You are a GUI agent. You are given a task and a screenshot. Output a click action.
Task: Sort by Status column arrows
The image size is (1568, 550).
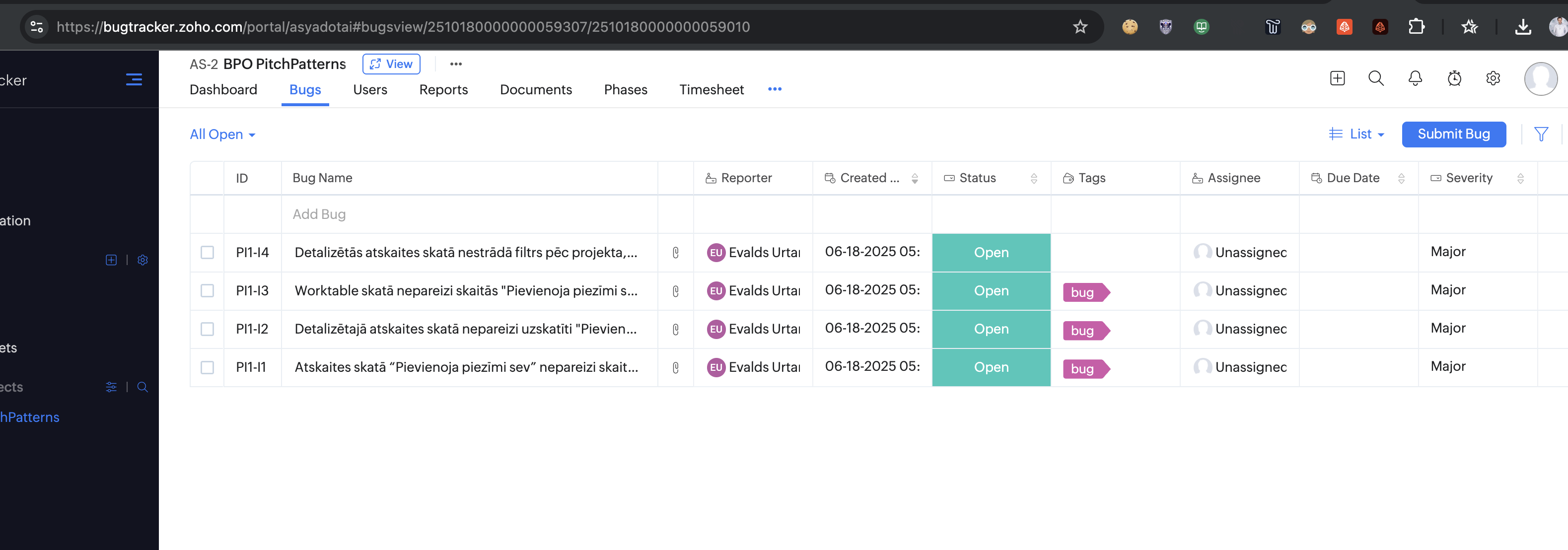1034,178
